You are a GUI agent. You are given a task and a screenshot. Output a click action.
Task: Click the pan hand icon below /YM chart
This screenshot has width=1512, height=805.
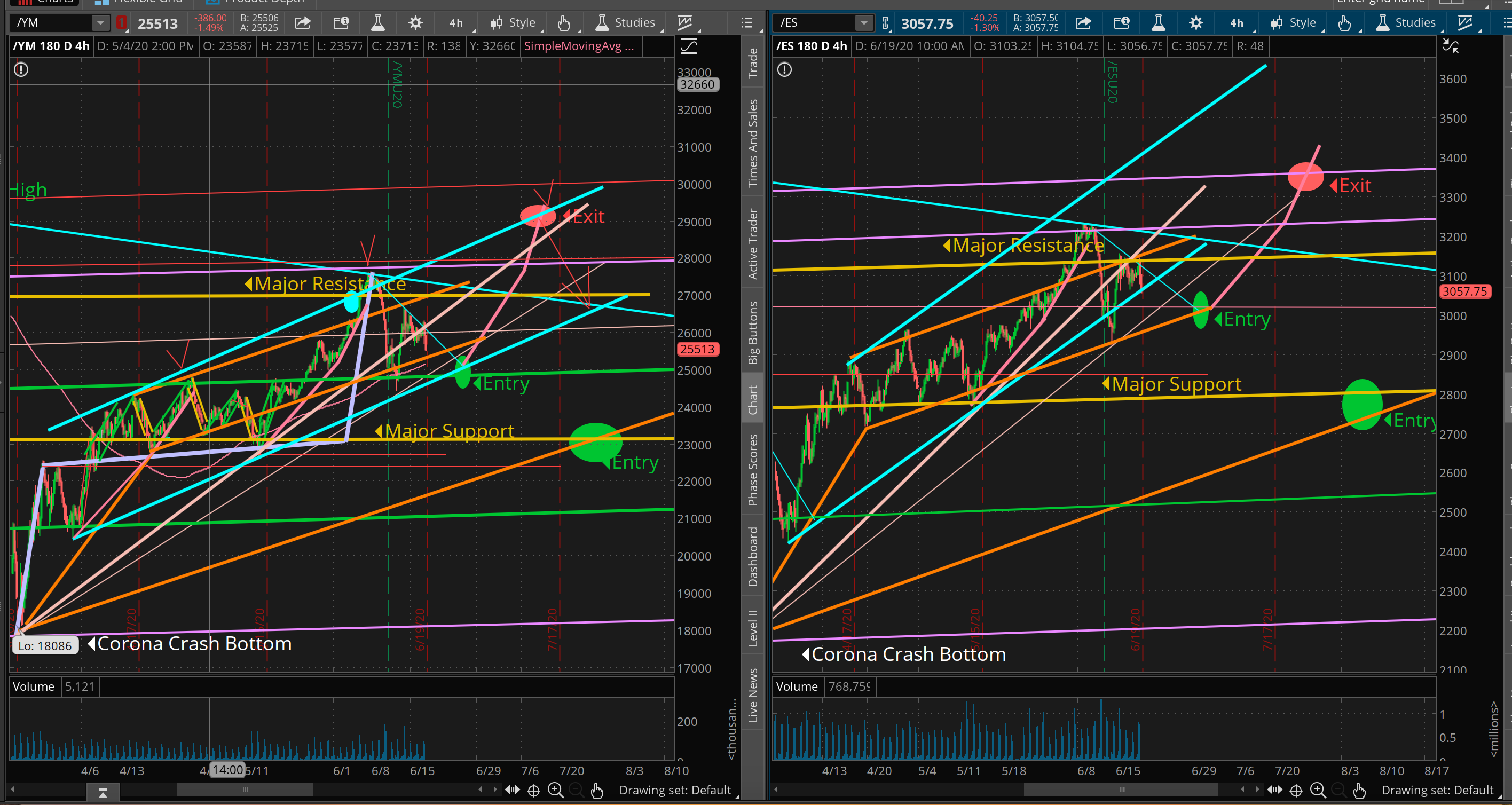click(x=597, y=791)
